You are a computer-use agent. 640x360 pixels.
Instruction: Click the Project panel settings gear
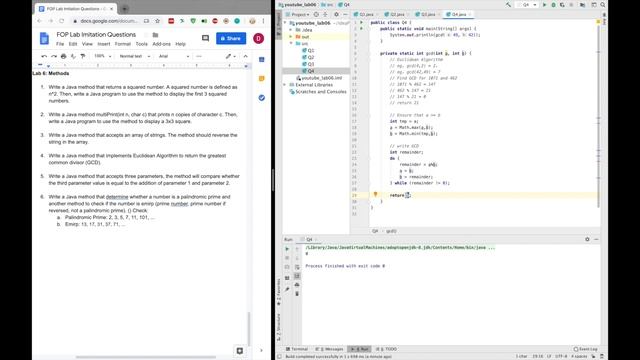[x=336, y=14]
